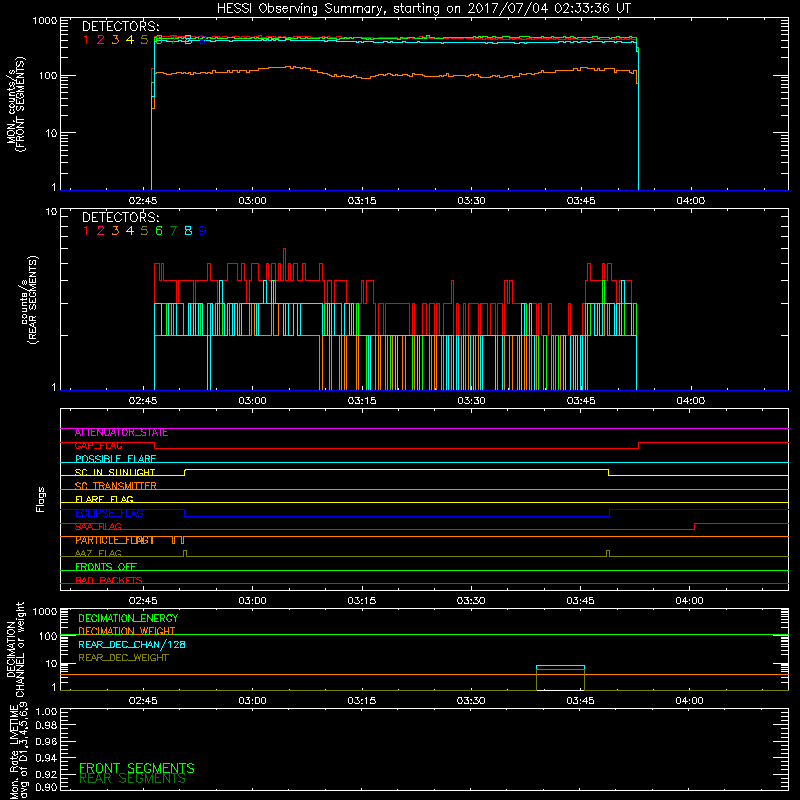This screenshot has height=800, width=800.
Task: Select detector 1 in rear segments legend
Action: 86,231
